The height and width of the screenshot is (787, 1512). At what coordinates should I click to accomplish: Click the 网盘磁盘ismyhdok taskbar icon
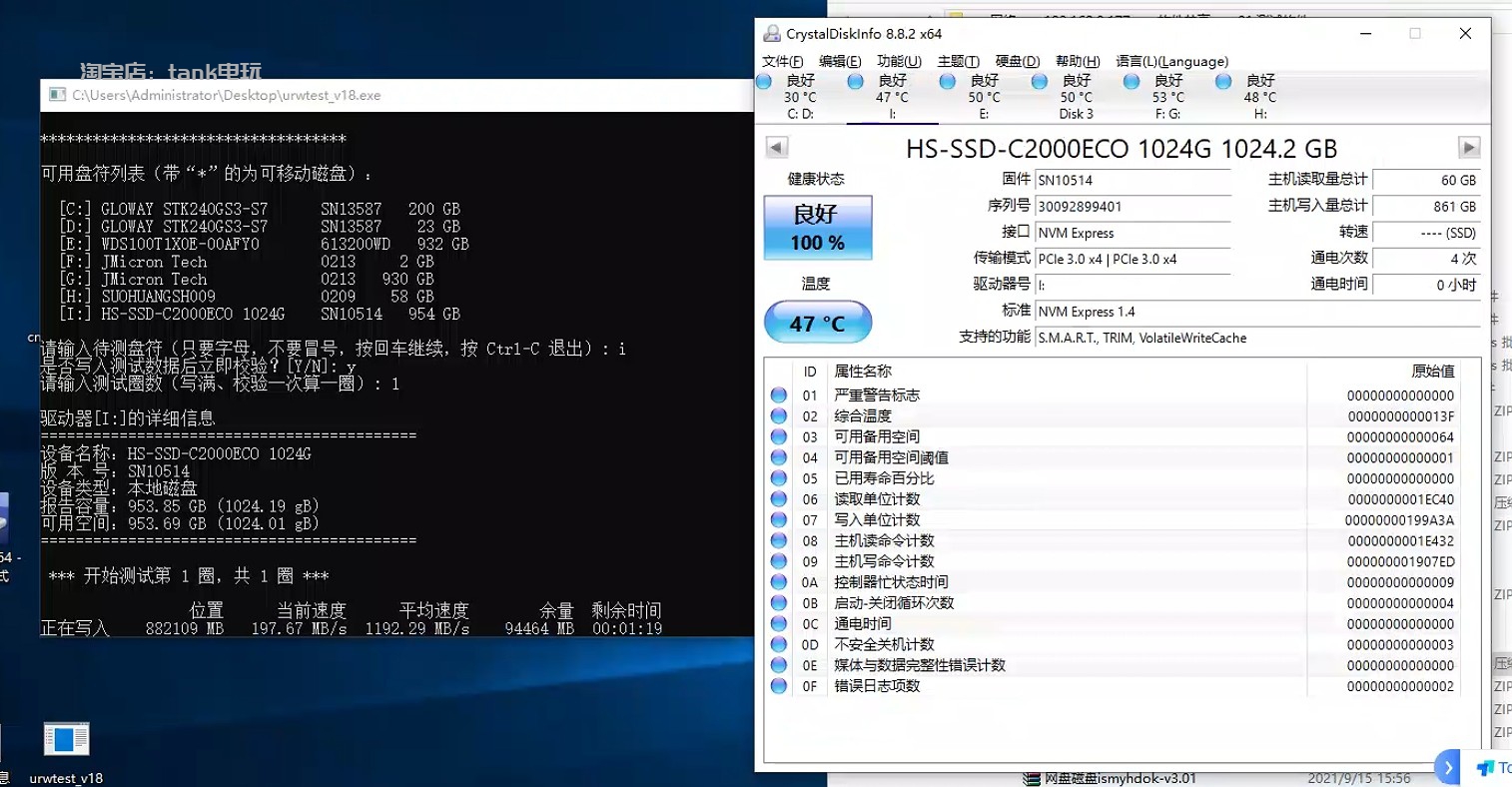pos(1030,778)
